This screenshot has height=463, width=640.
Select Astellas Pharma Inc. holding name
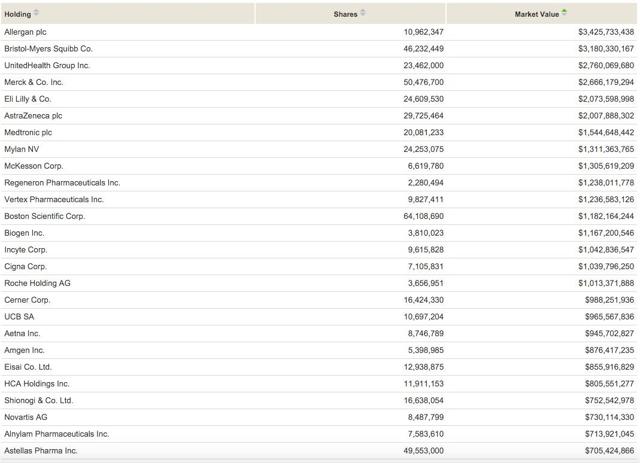point(41,450)
